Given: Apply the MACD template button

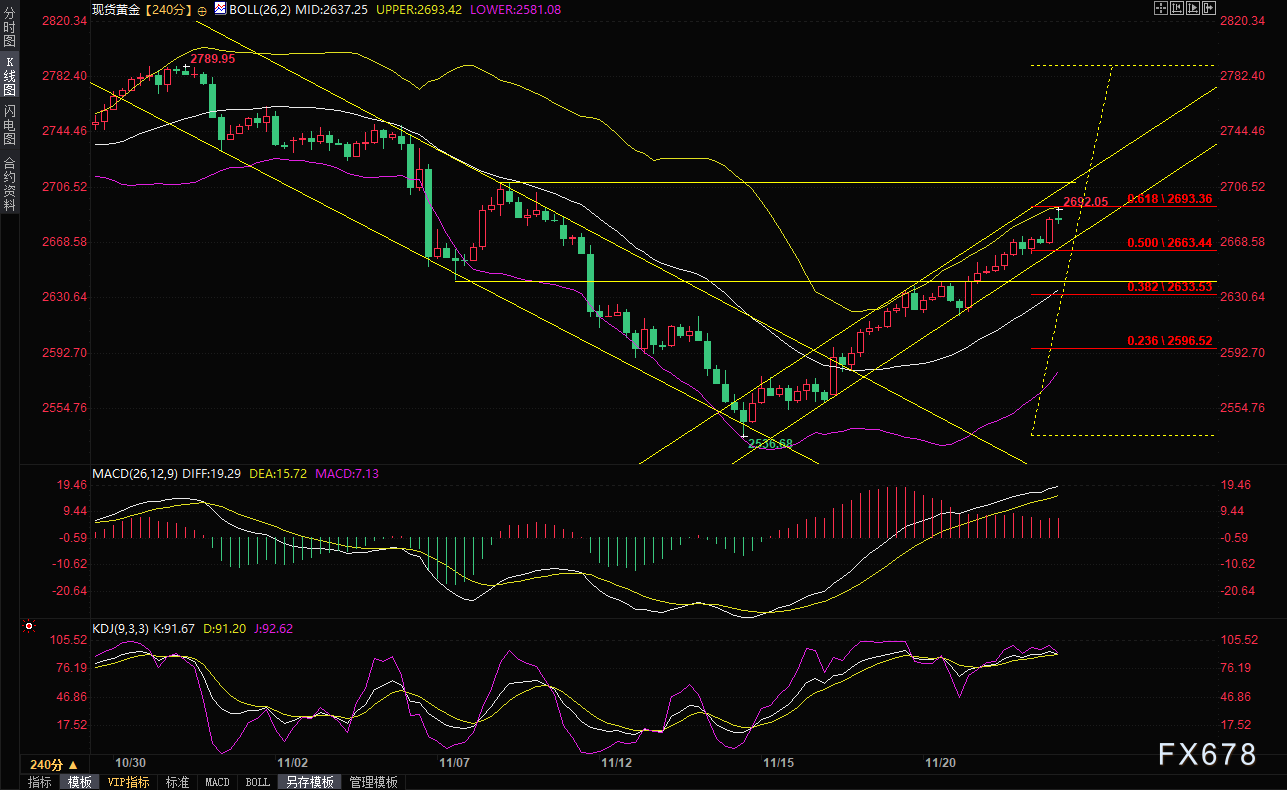Looking at the screenshot, I should tap(217, 782).
